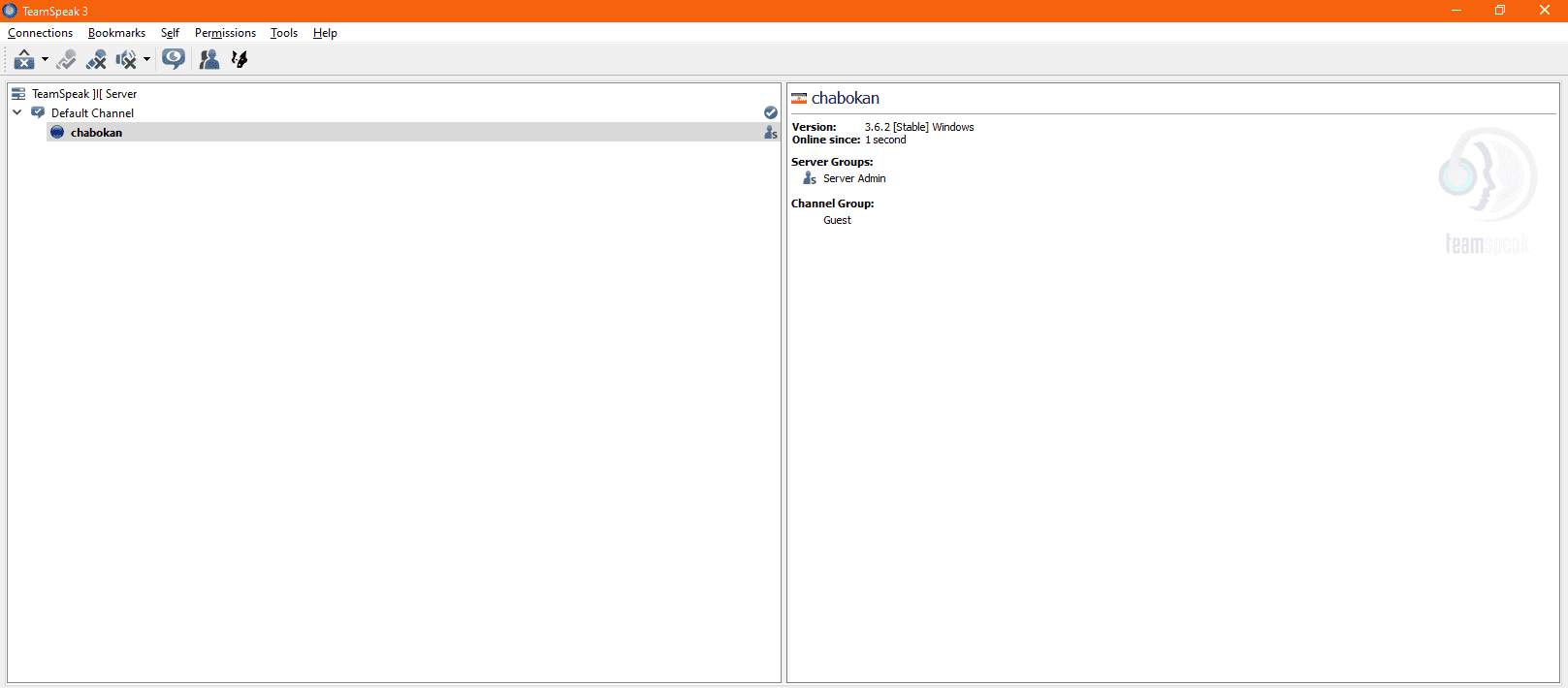Open the Contacts manager icon
The width and height of the screenshot is (1568, 688).
[x=208, y=60]
